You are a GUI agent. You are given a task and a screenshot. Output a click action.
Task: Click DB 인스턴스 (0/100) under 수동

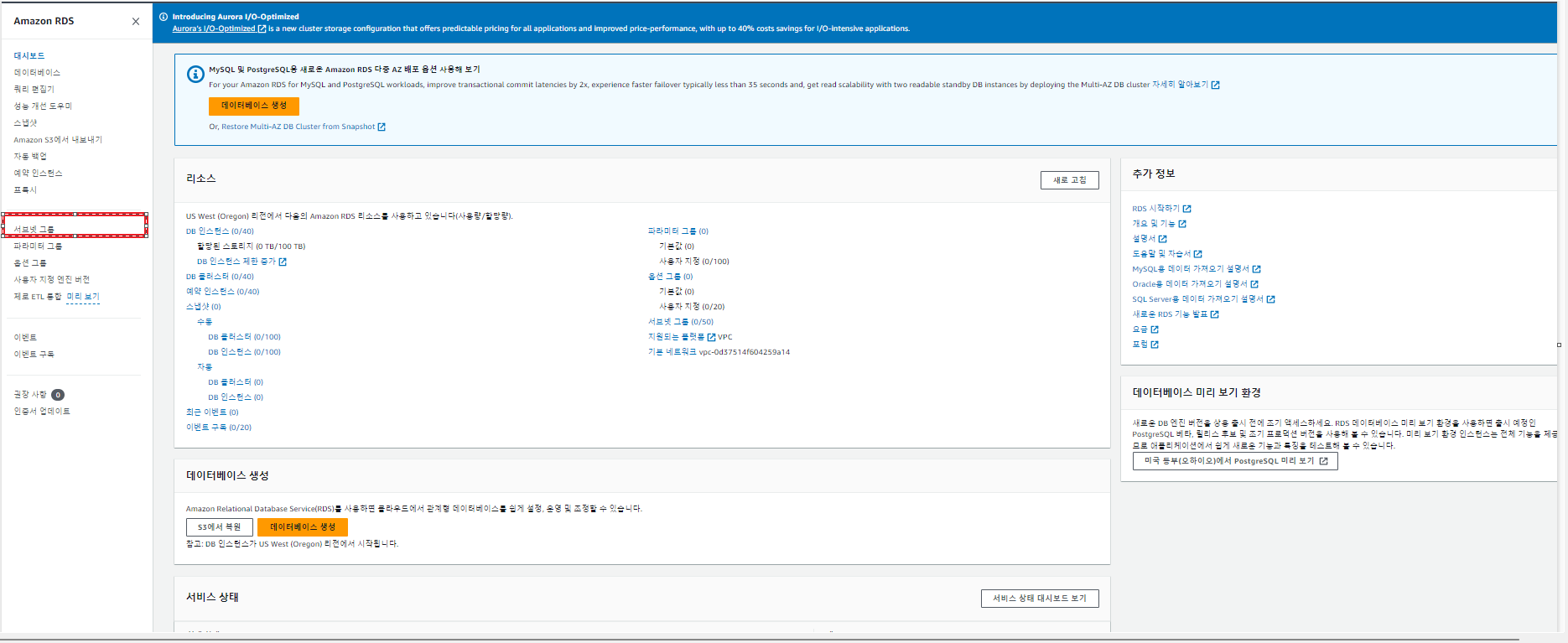tap(244, 352)
